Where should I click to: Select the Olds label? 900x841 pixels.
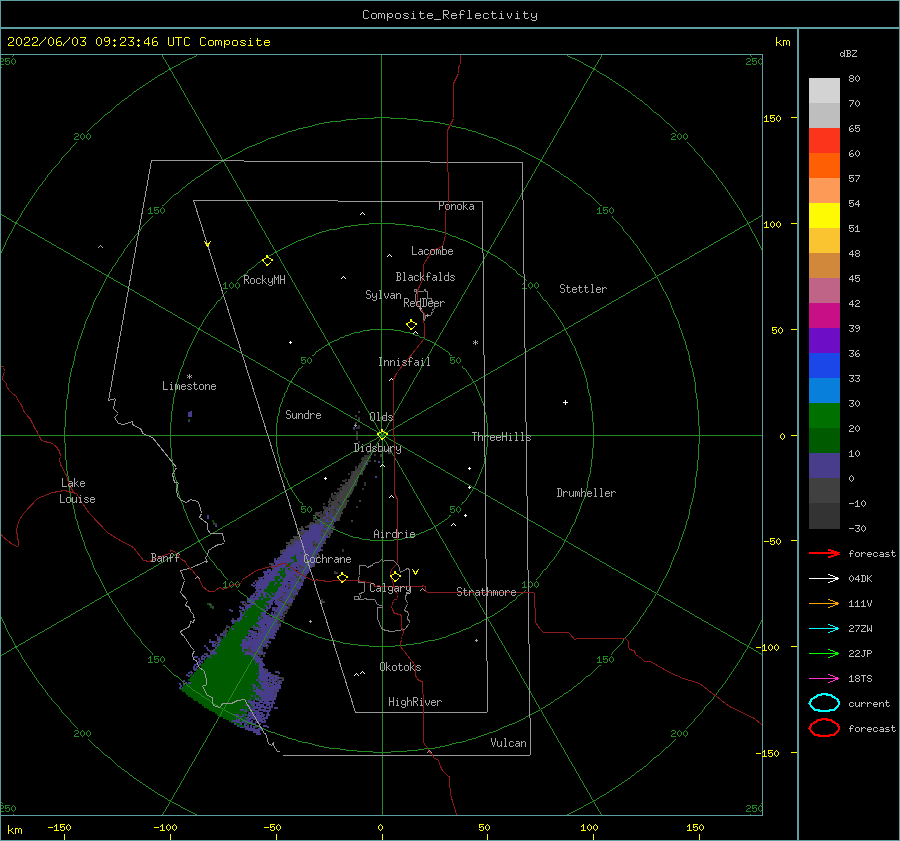click(381, 417)
